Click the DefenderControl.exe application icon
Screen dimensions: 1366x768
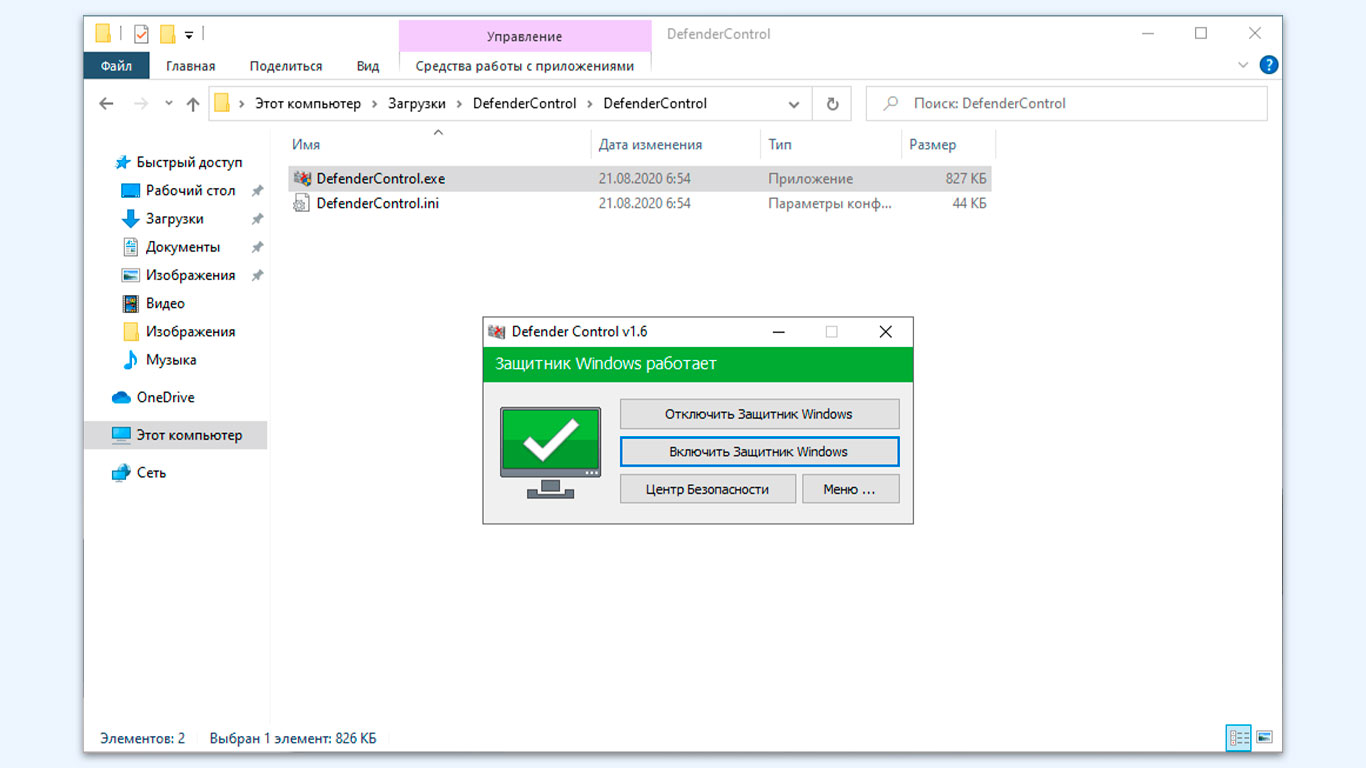click(x=302, y=179)
